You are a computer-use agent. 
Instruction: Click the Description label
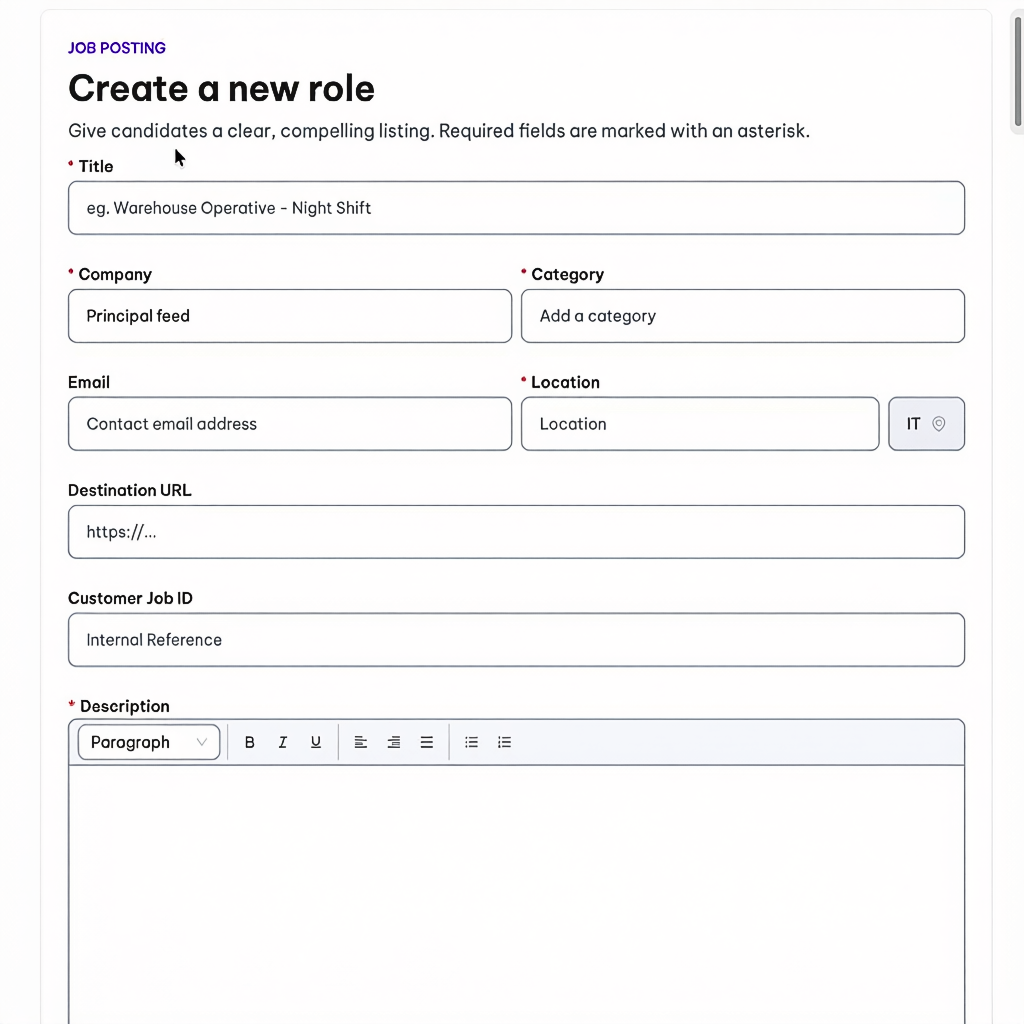click(124, 707)
